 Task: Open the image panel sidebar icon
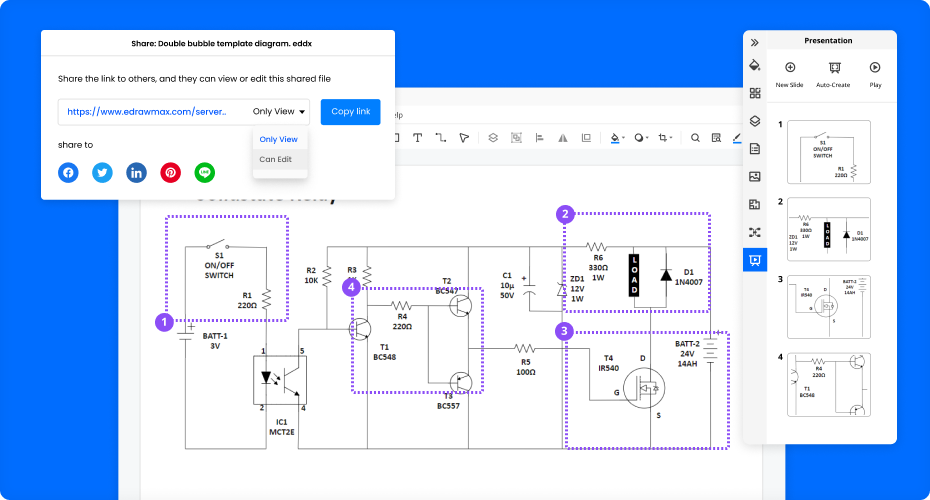(755, 176)
